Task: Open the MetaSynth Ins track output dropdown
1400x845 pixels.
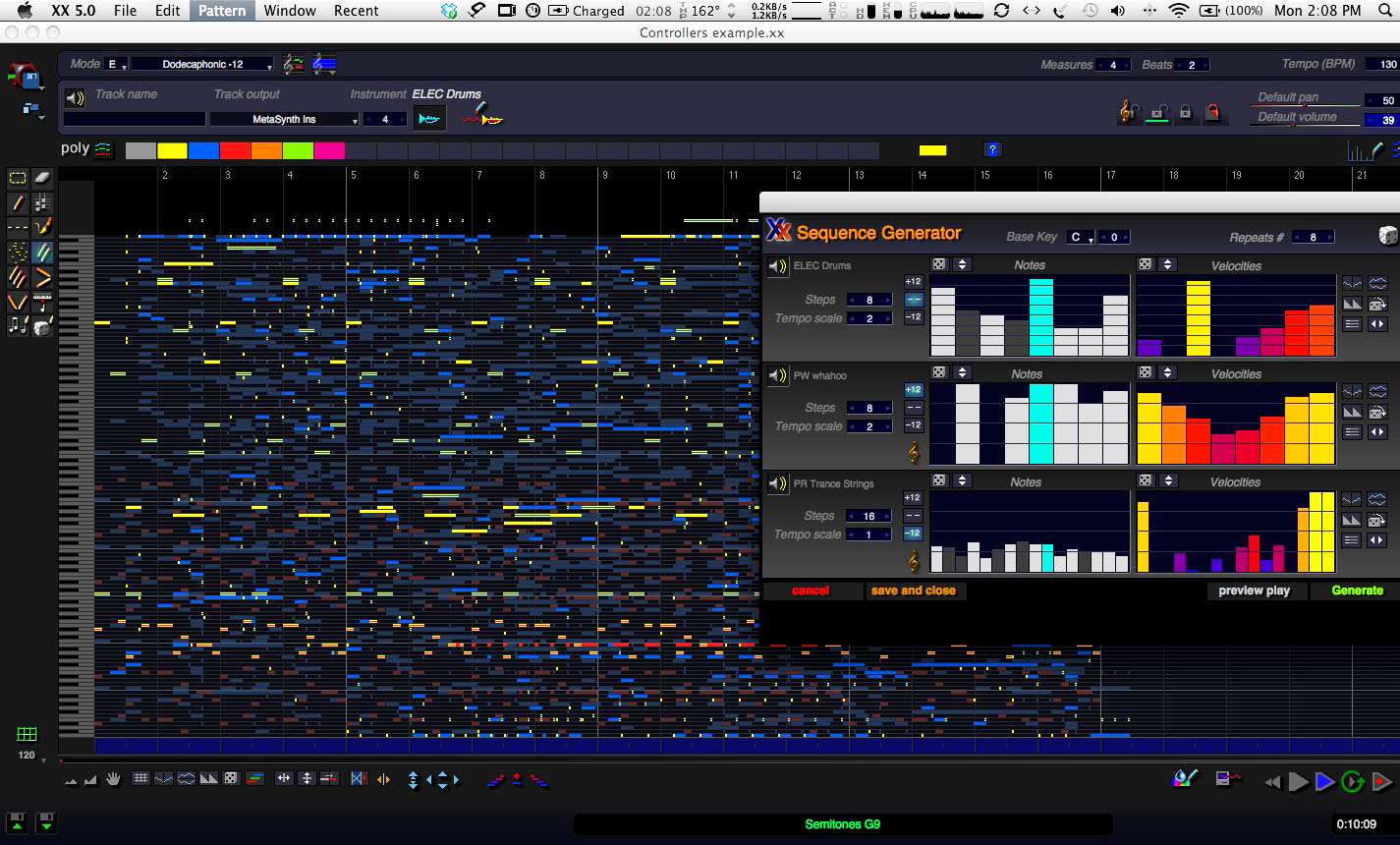Action: 285,119
